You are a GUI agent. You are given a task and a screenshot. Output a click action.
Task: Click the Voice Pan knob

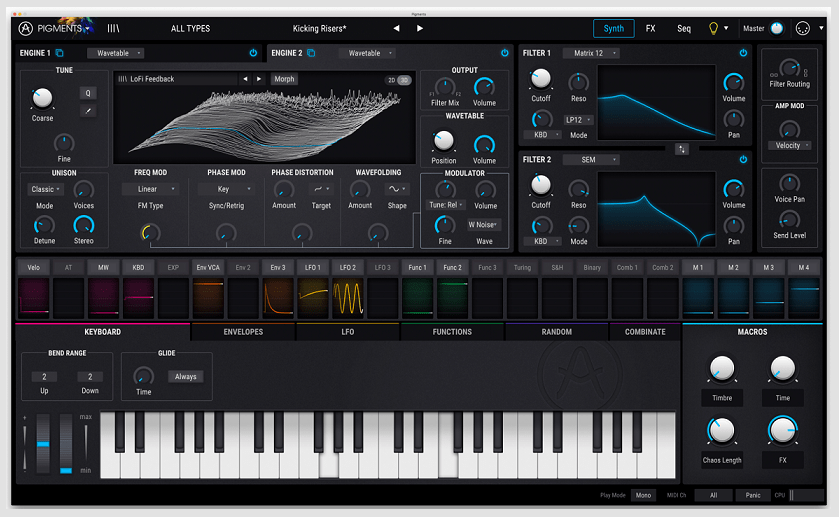click(x=789, y=184)
